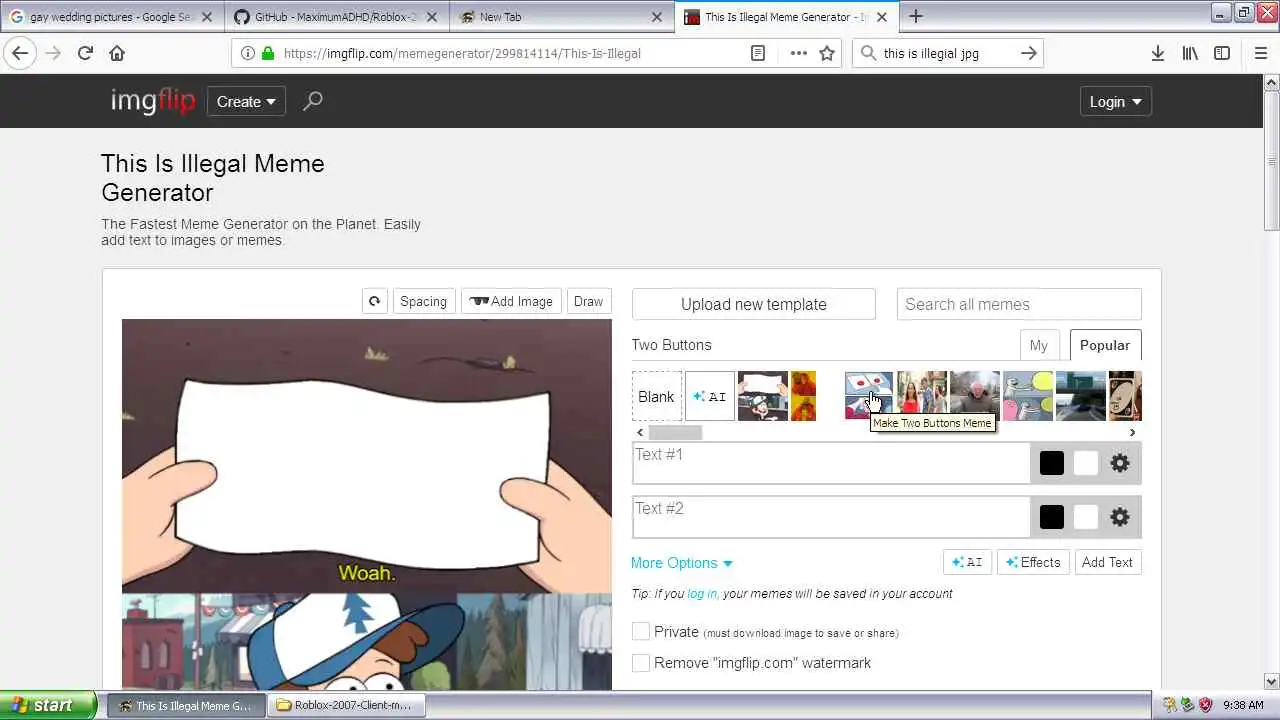Open the Login dropdown
Viewport: 1280px width, 720px height.
point(1115,101)
